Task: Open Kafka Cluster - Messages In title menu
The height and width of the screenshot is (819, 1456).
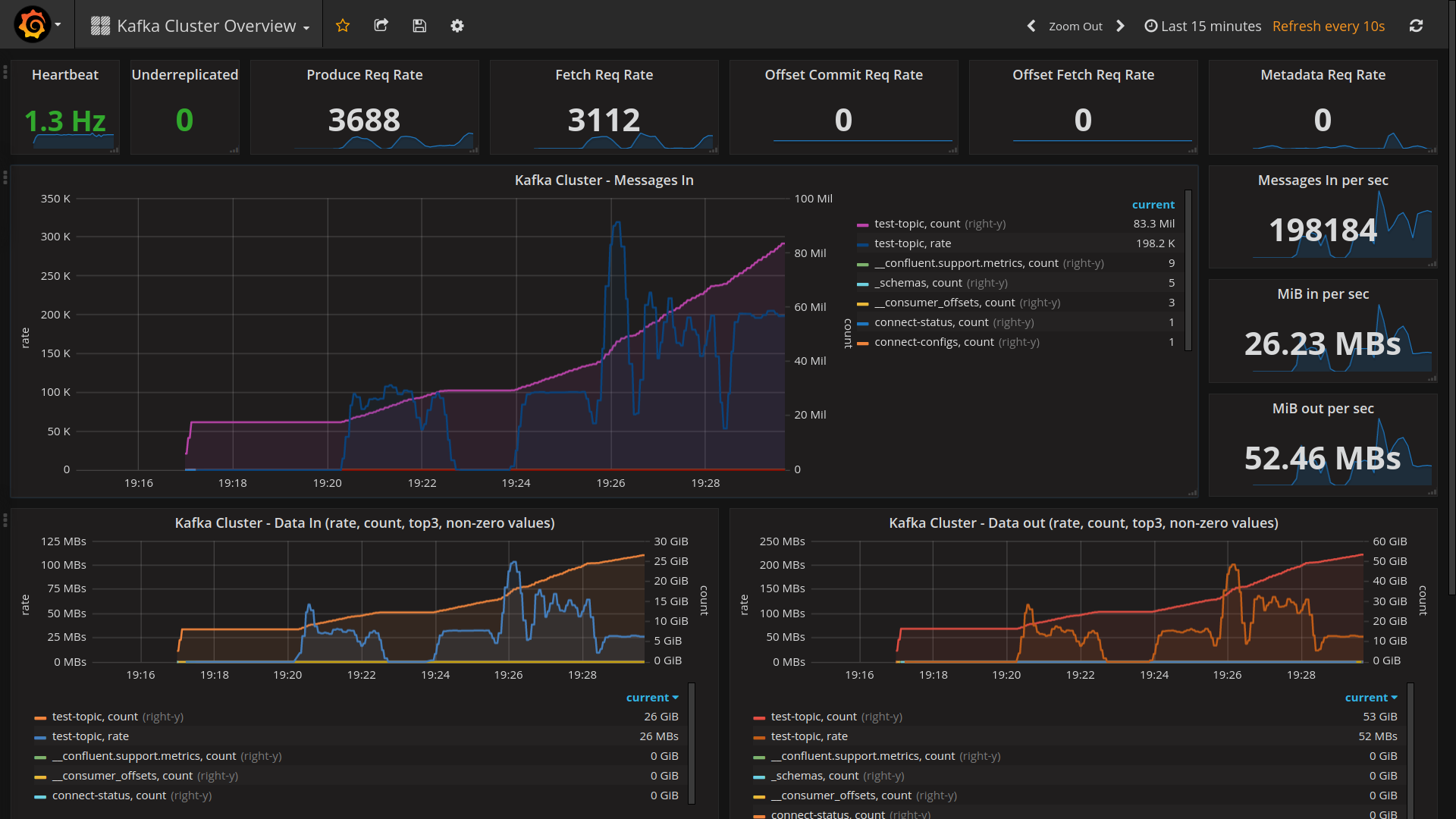Action: pos(604,180)
